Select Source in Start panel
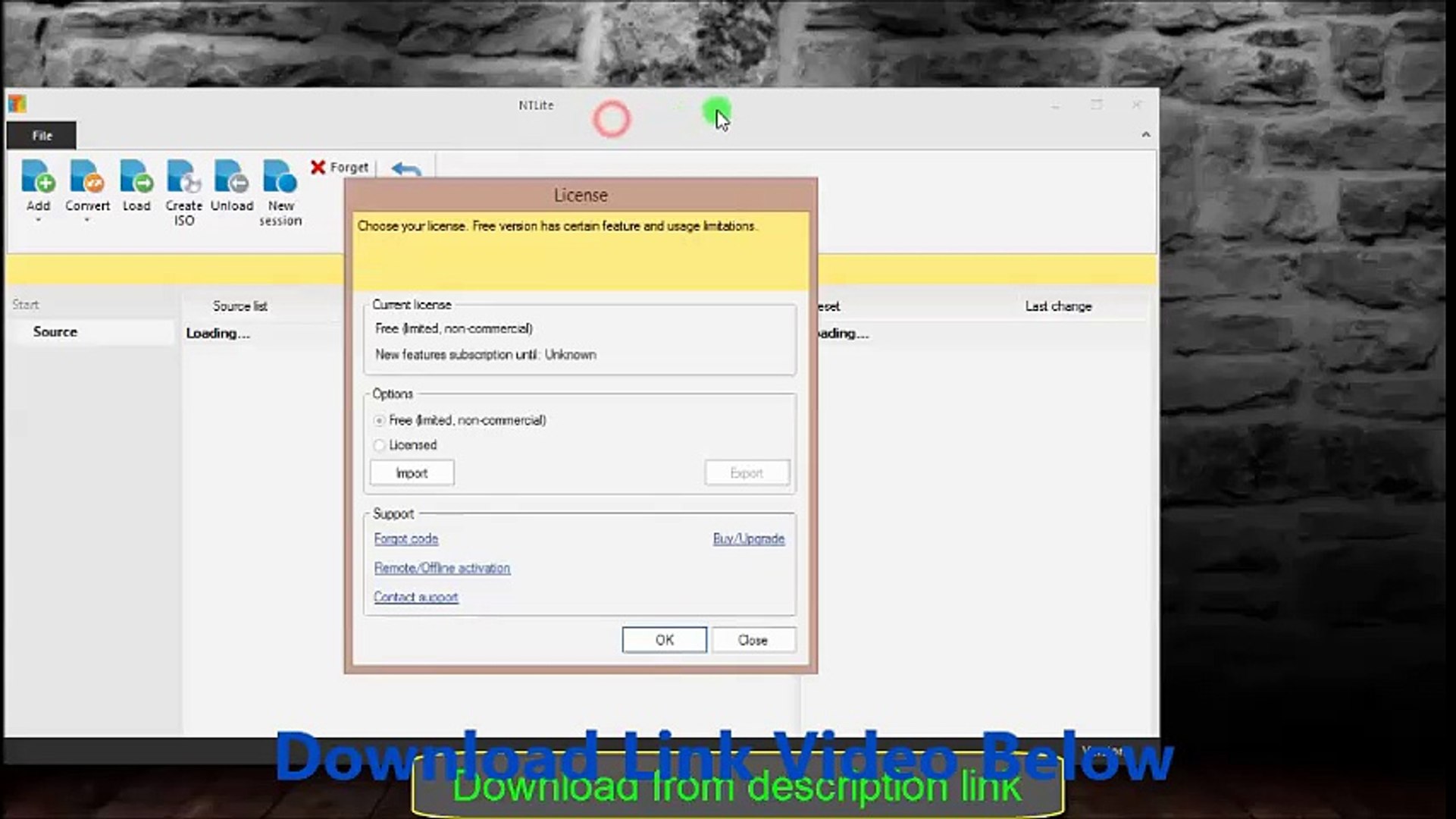Viewport: 1456px width, 819px height. point(55,332)
